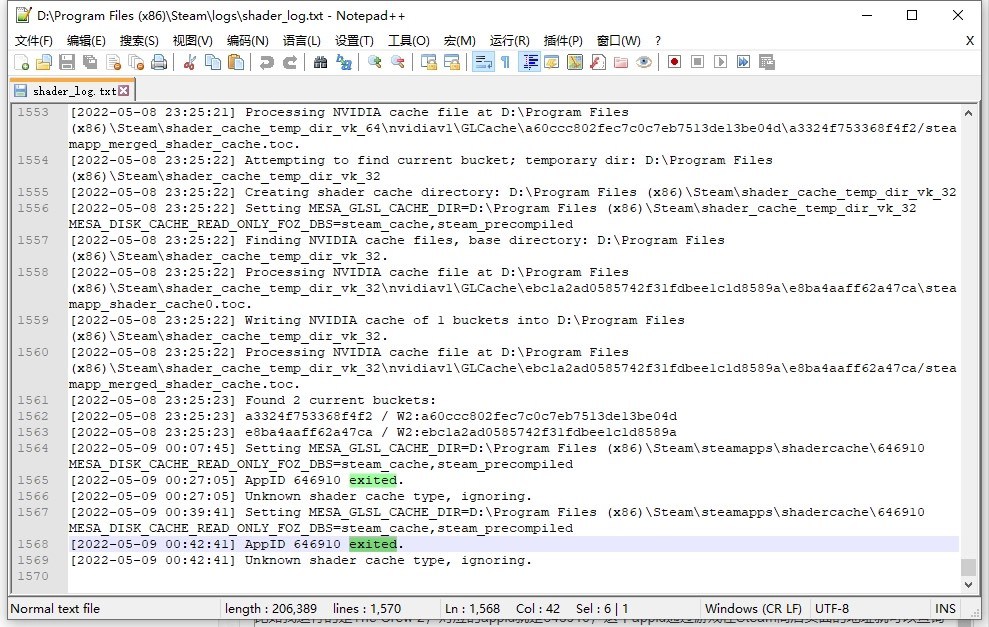The height and width of the screenshot is (627, 989).
Task: Zoom in on the text
Action: (x=375, y=62)
